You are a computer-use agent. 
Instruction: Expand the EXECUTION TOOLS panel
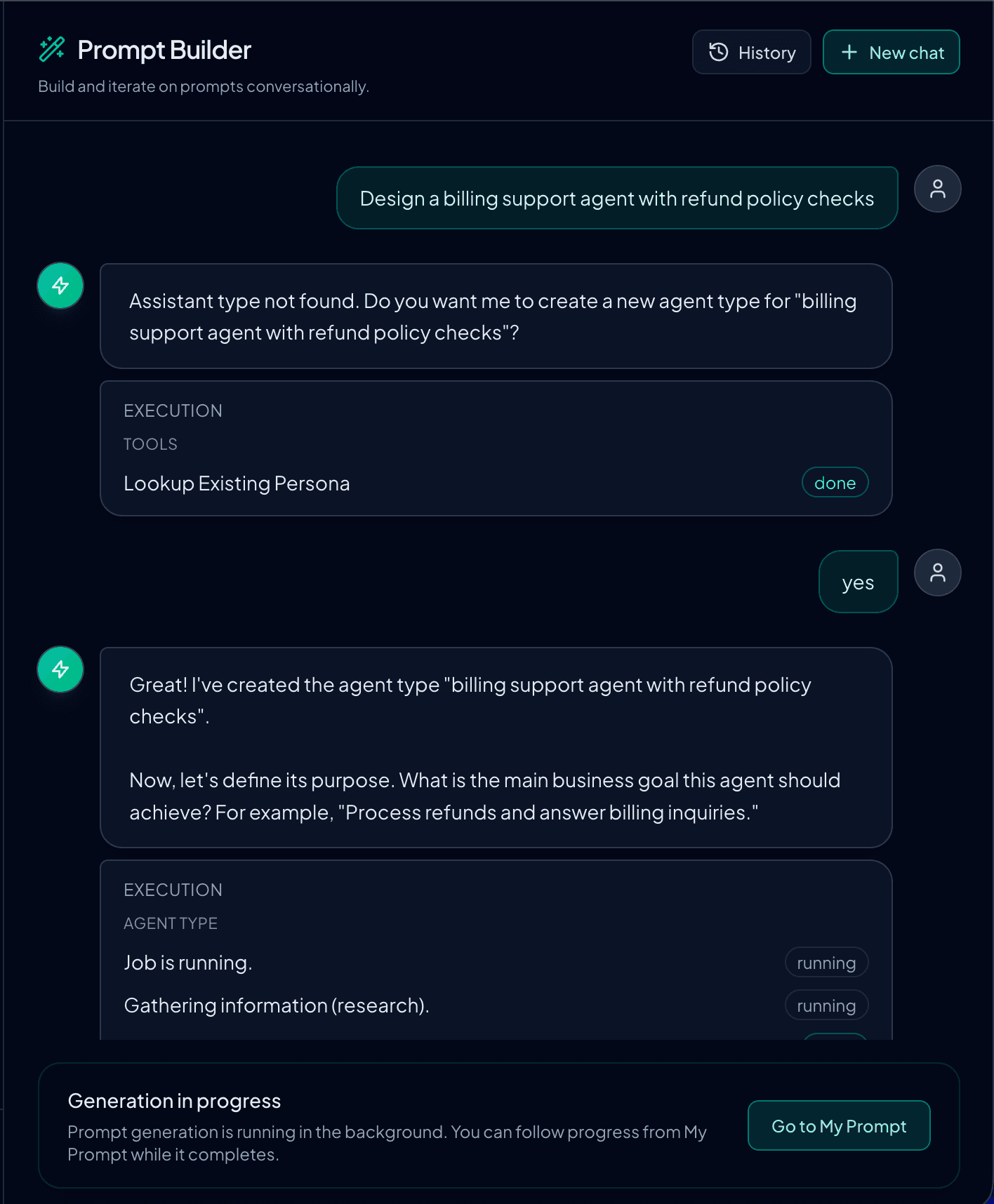coord(173,410)
